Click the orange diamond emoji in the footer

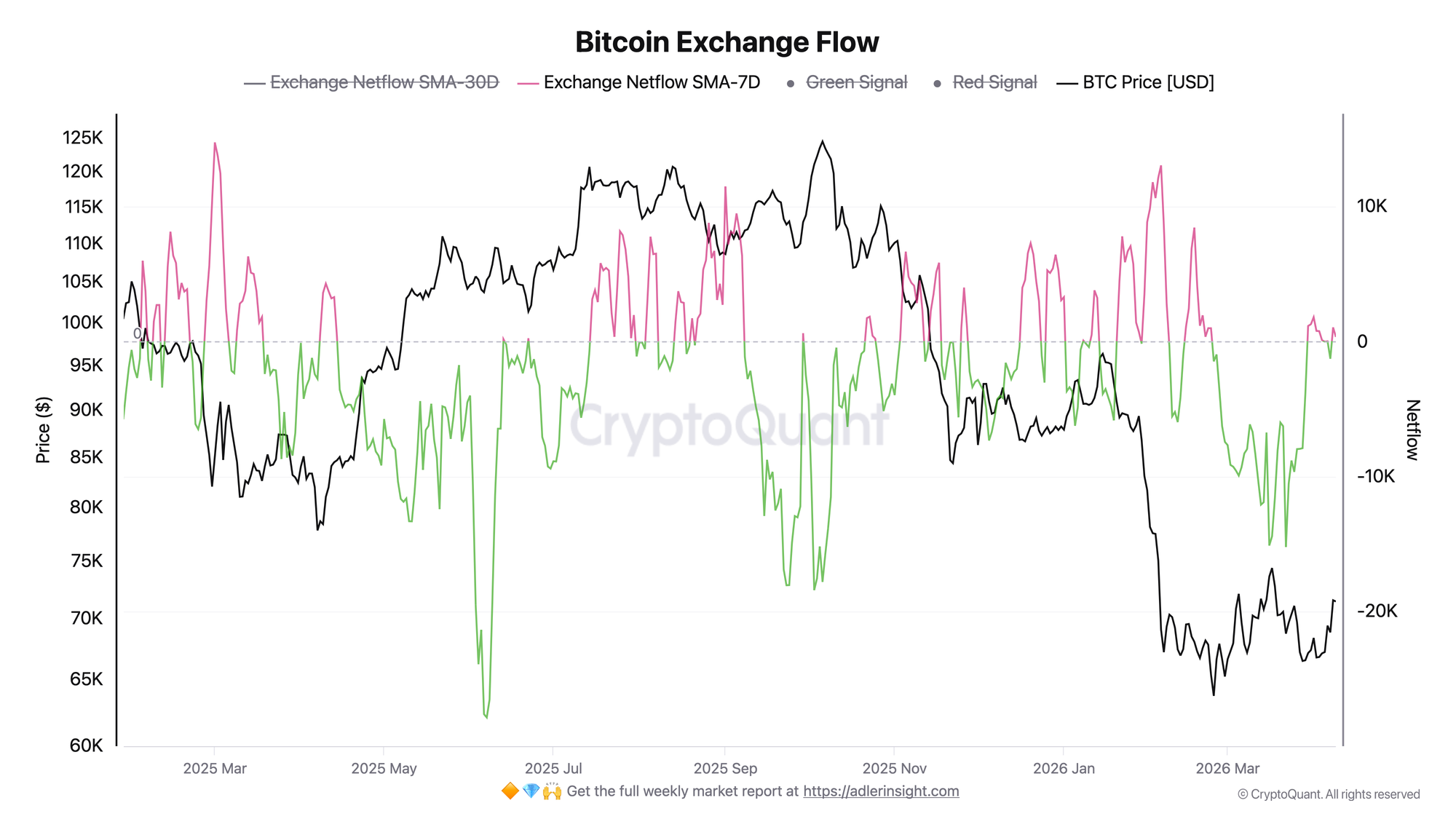[x=510, y=791]
